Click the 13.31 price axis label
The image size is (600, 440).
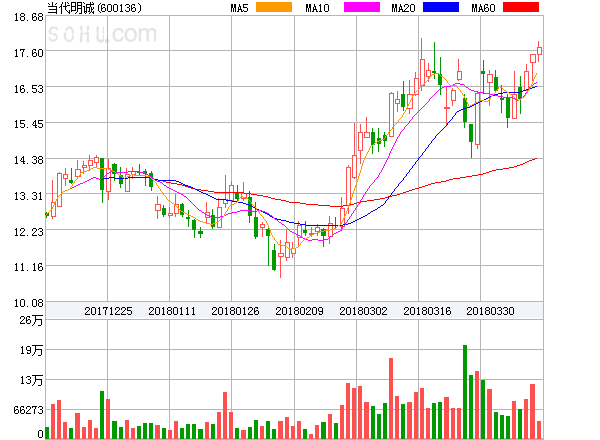pos(29,196)
